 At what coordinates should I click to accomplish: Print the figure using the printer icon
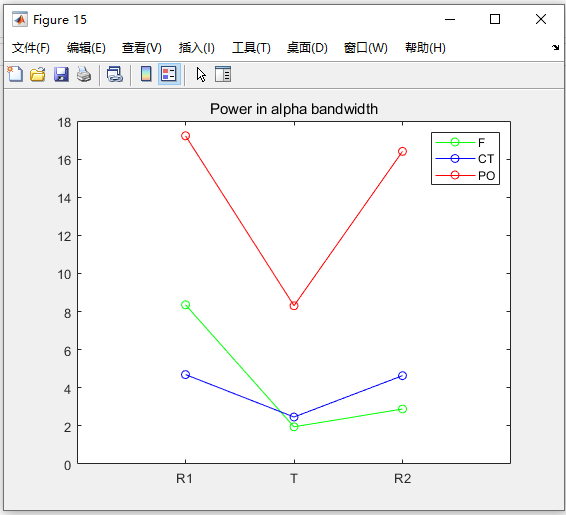(84, 74)
